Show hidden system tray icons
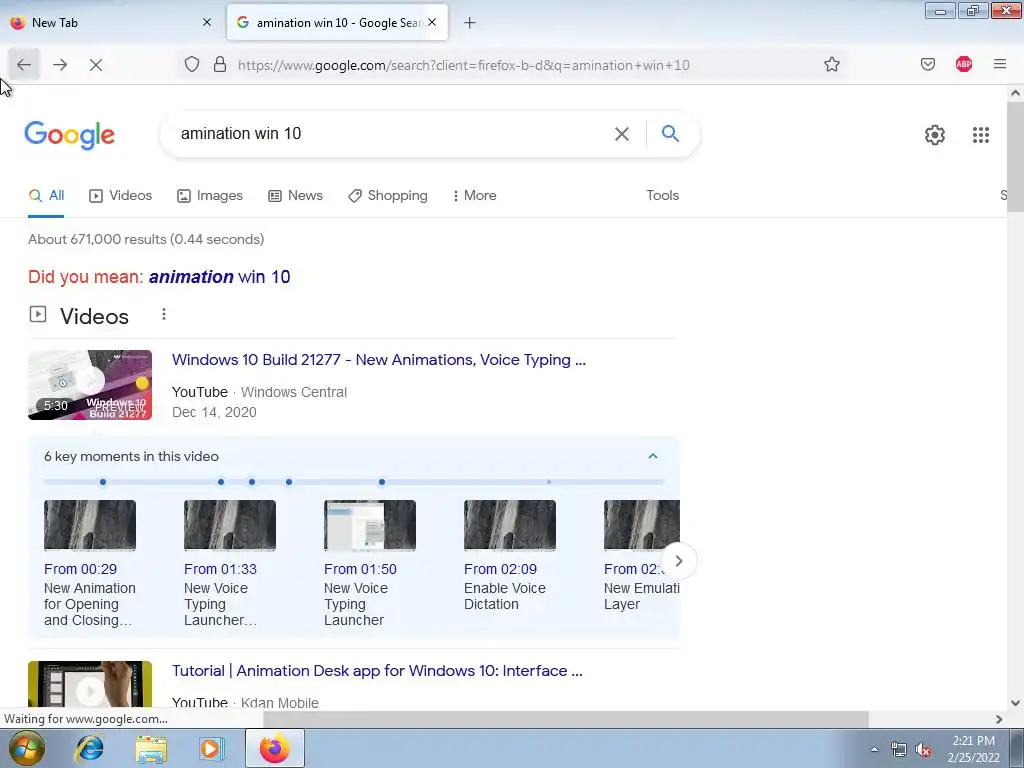 click(x=874, y=750)
